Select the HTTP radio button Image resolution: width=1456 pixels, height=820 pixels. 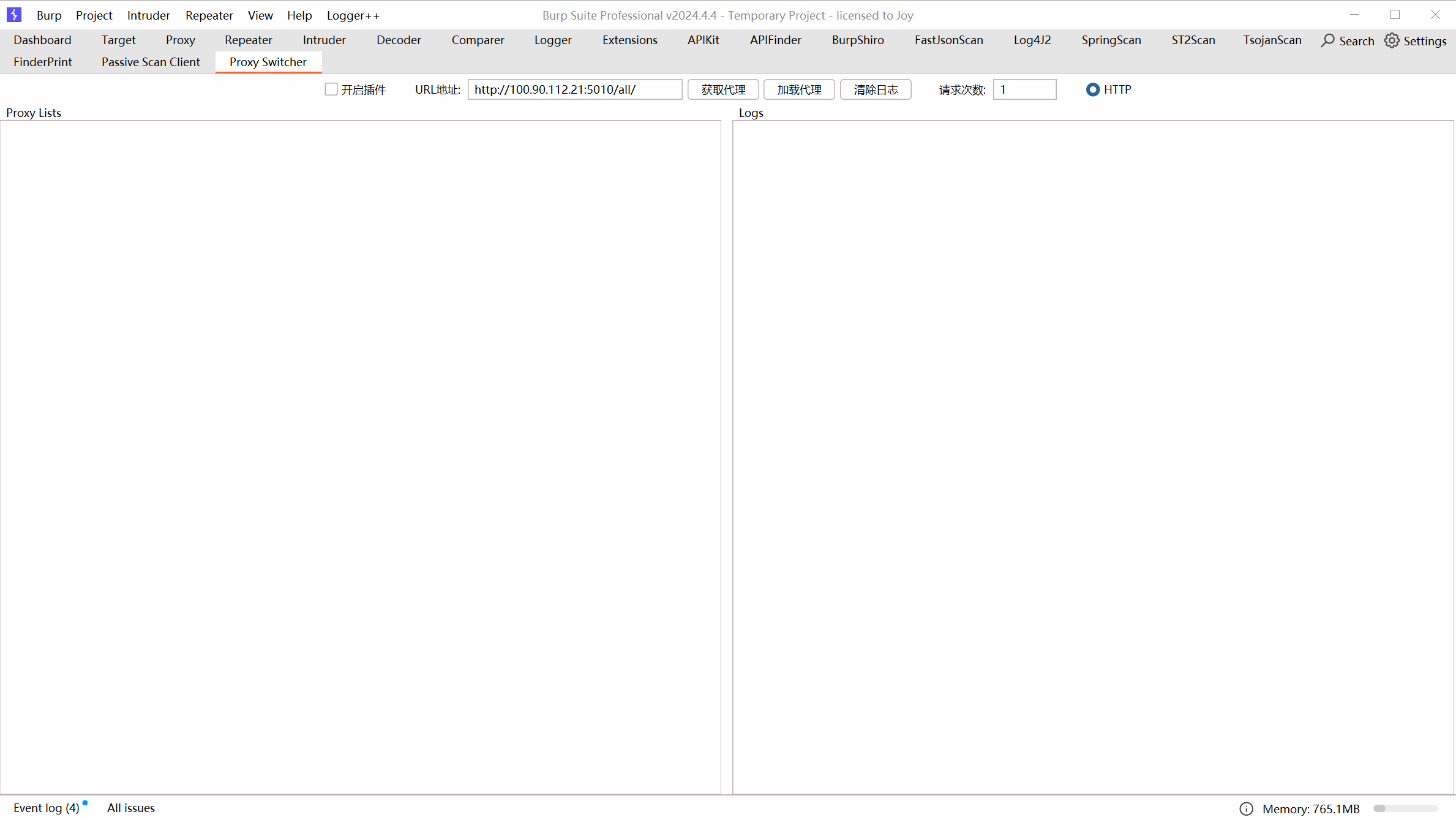[x=1092, y=89]
